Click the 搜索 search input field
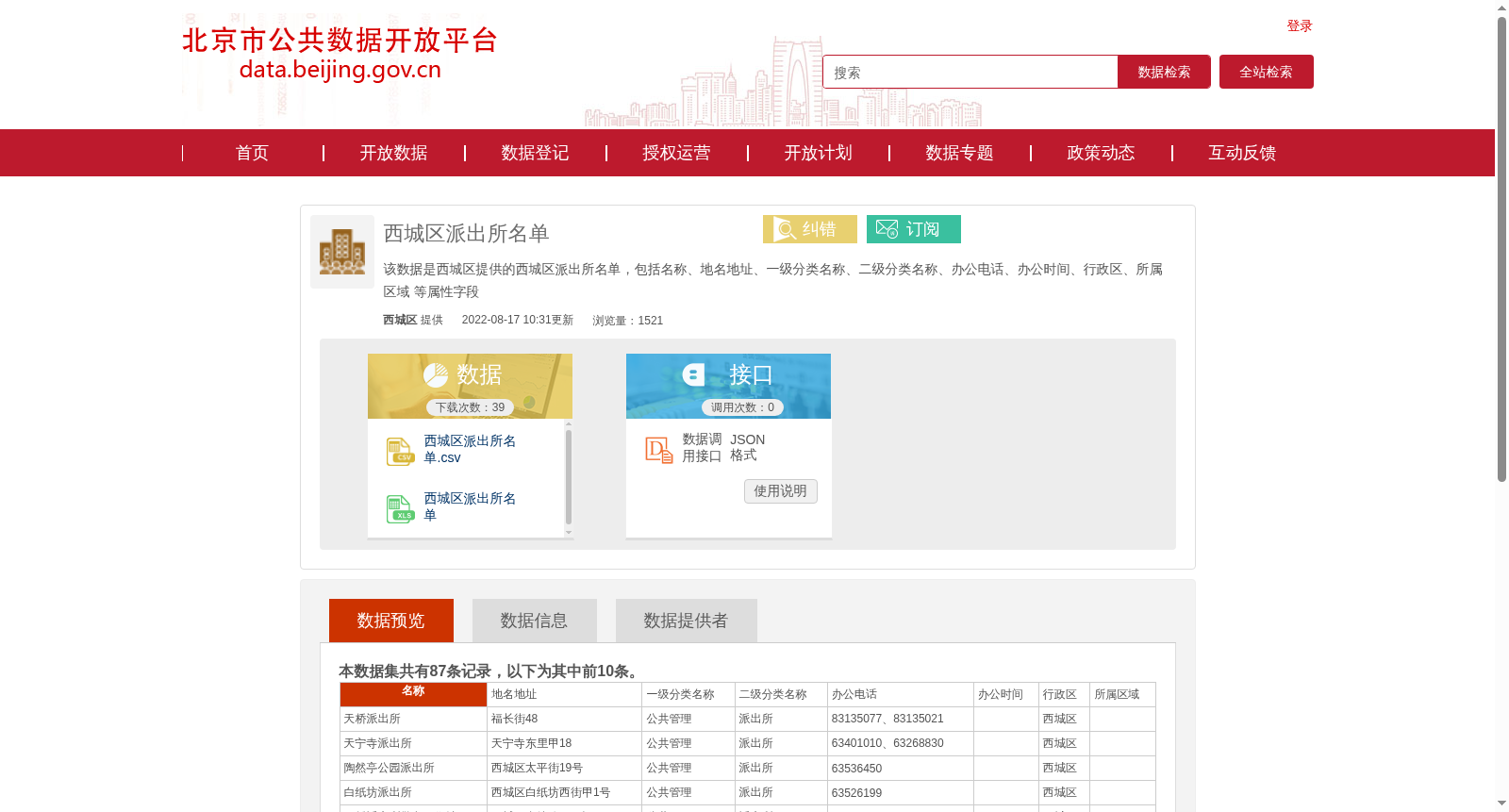The height and width of the screenshot is (812, 1509). pos(970,72)
